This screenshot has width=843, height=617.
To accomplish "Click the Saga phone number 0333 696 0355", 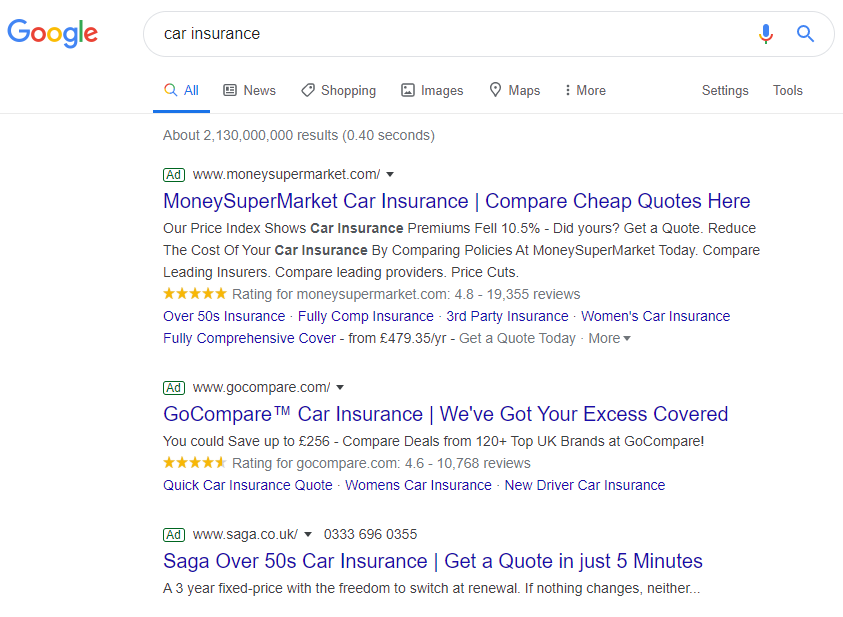I will 370,535.
